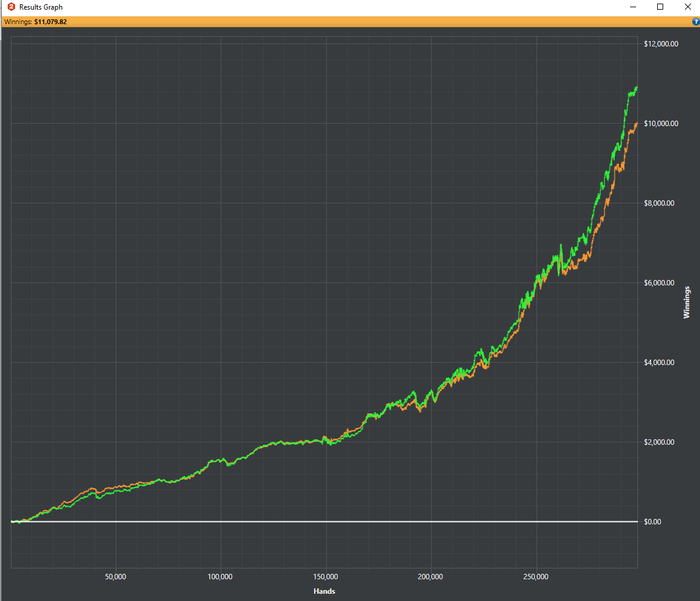Click the Results Graph window title

tap(41, 7)
